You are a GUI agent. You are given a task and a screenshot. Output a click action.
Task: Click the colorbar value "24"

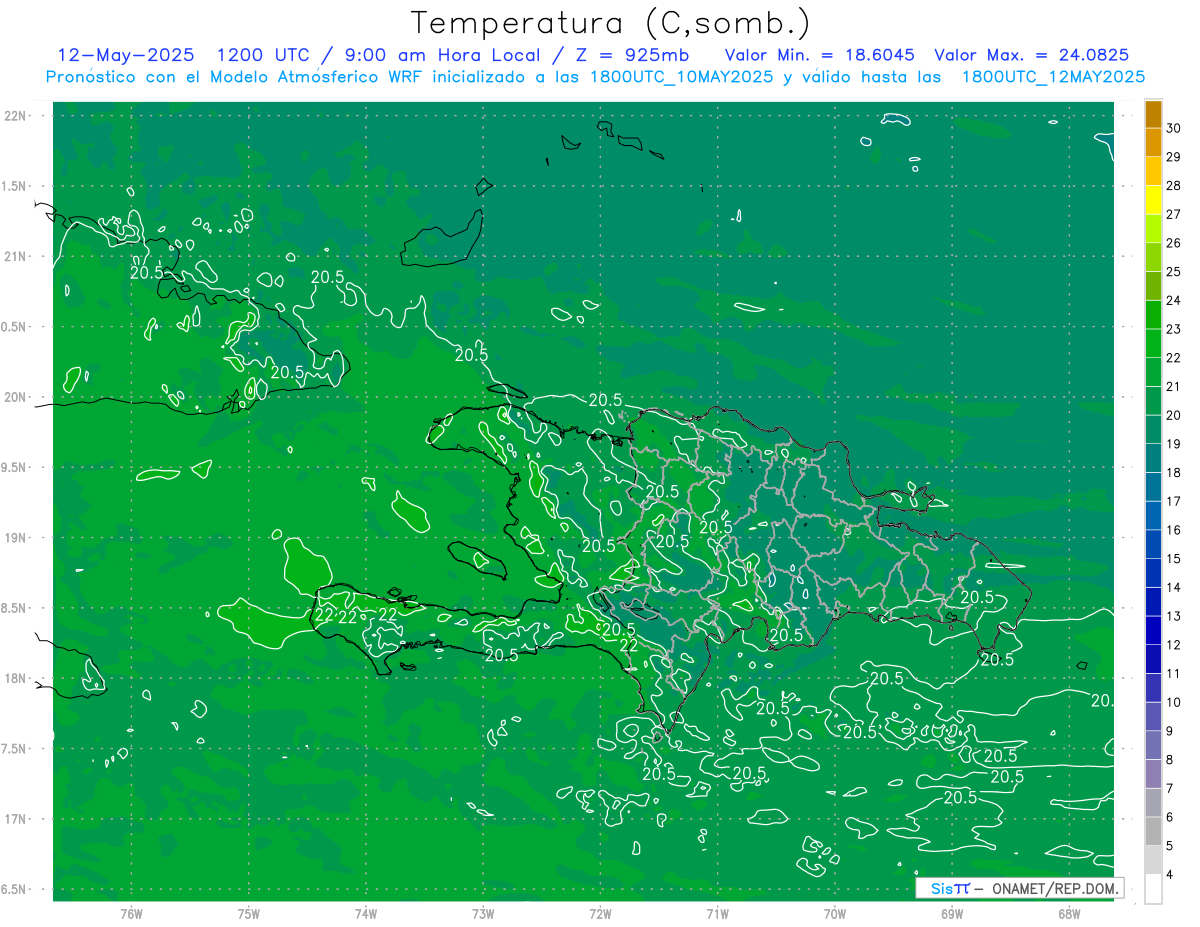click(1174, 300)
